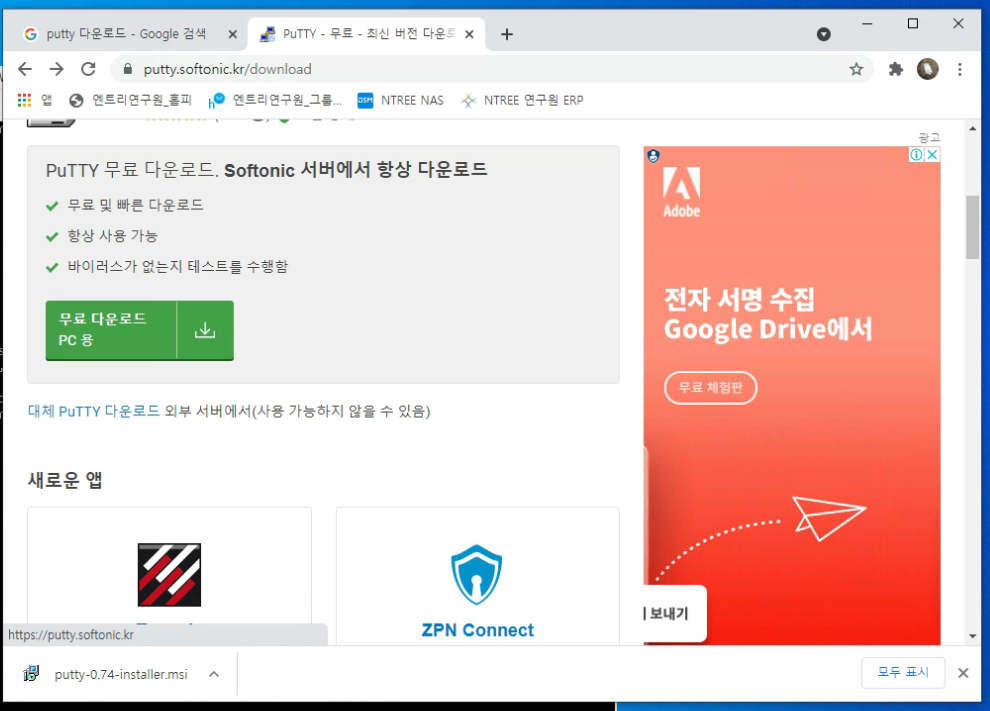This screenshot has height=711, width=990.
Task: Click 모두 표시 to show all downloads
Action: pos(903,672)
